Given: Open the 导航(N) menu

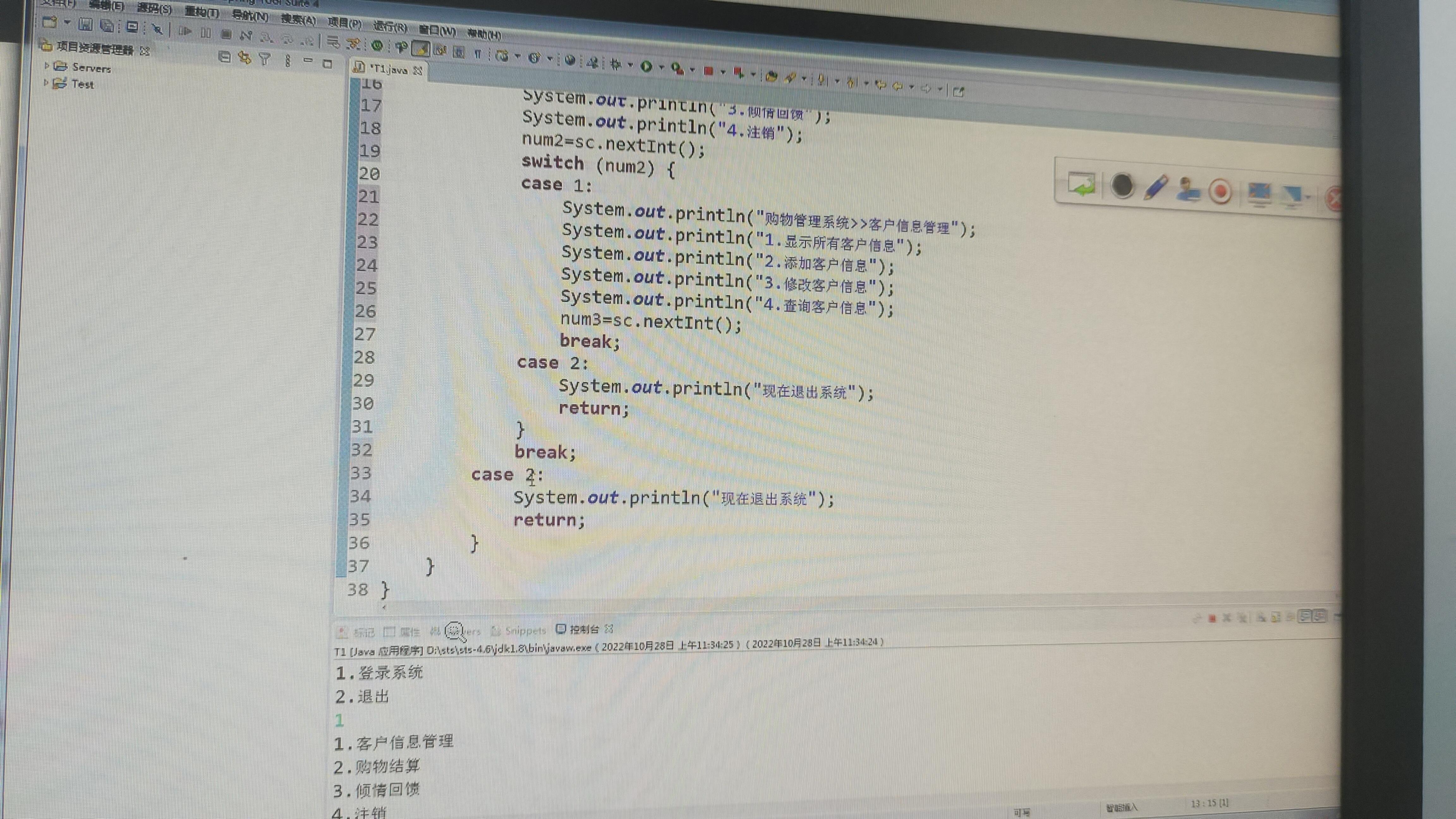Looking at the screenshot, I should (x=250, y=16).
